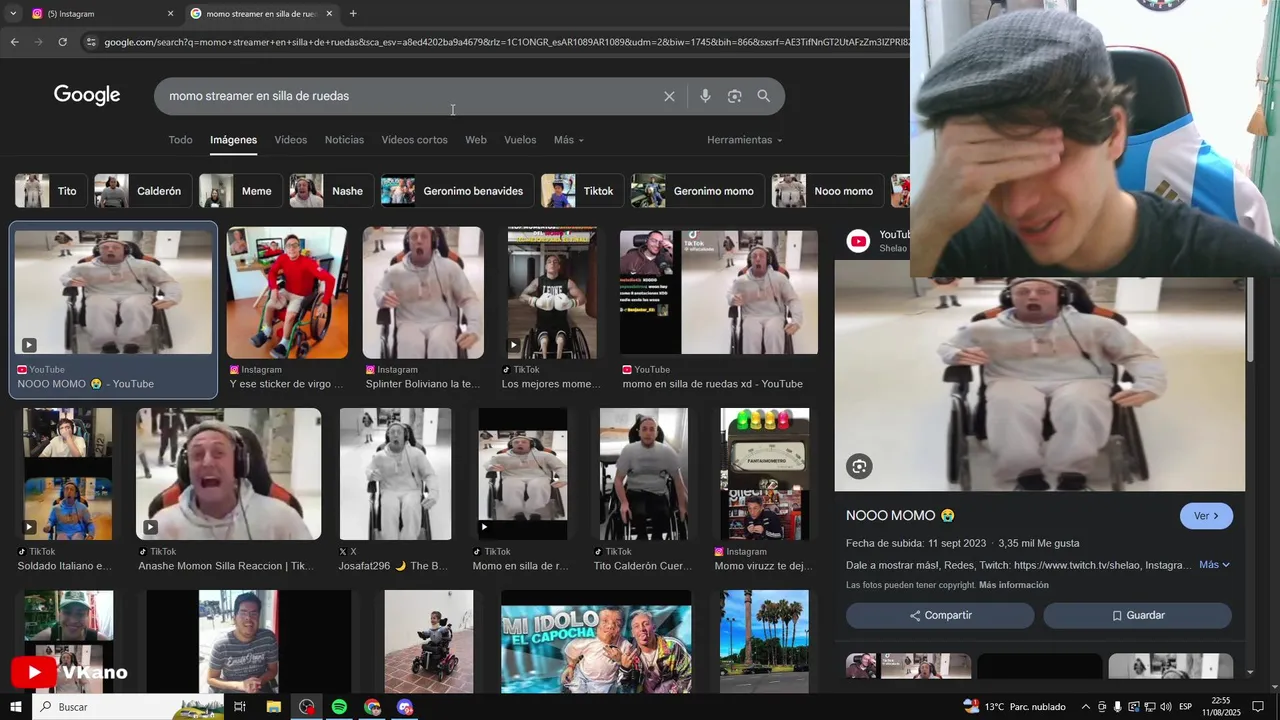
Task: Open Splinter Boliviano Instagram image
Action: click(423, 292)
